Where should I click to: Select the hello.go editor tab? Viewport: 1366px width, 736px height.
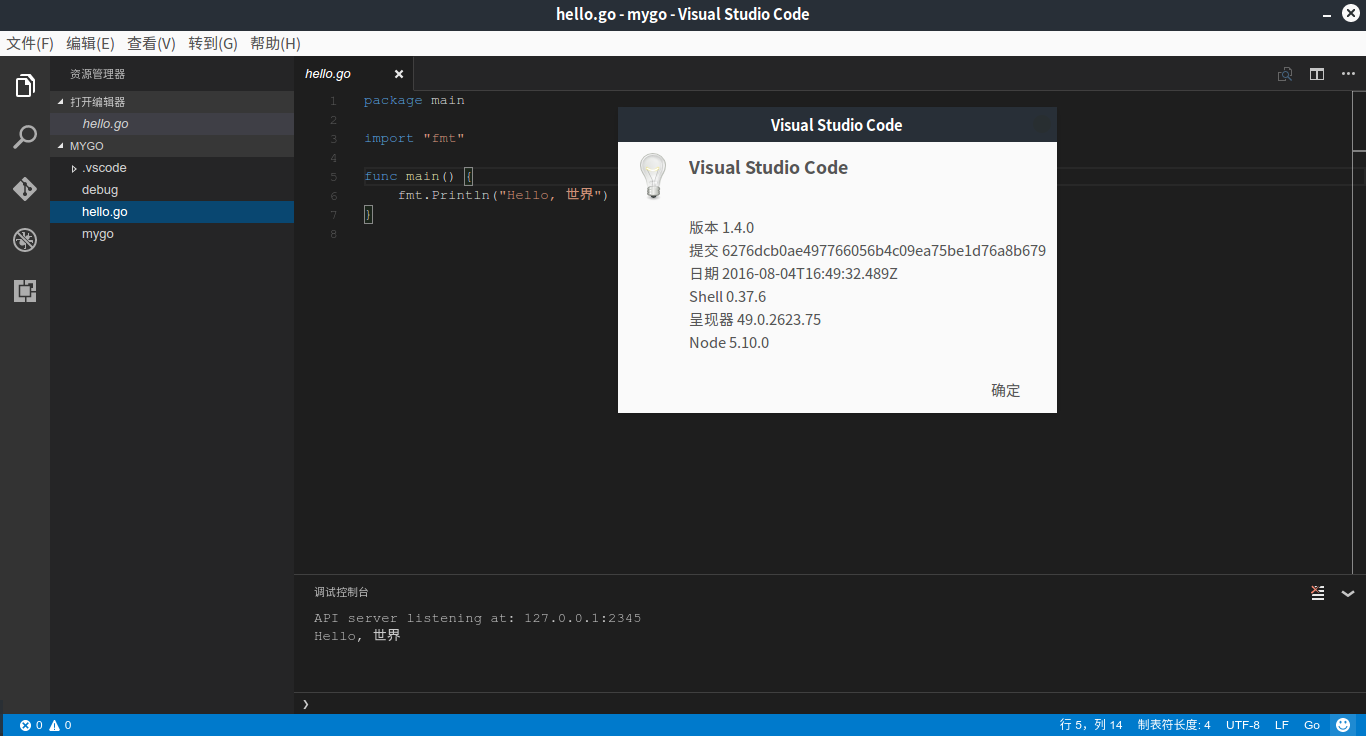click(x=353, y=74)
